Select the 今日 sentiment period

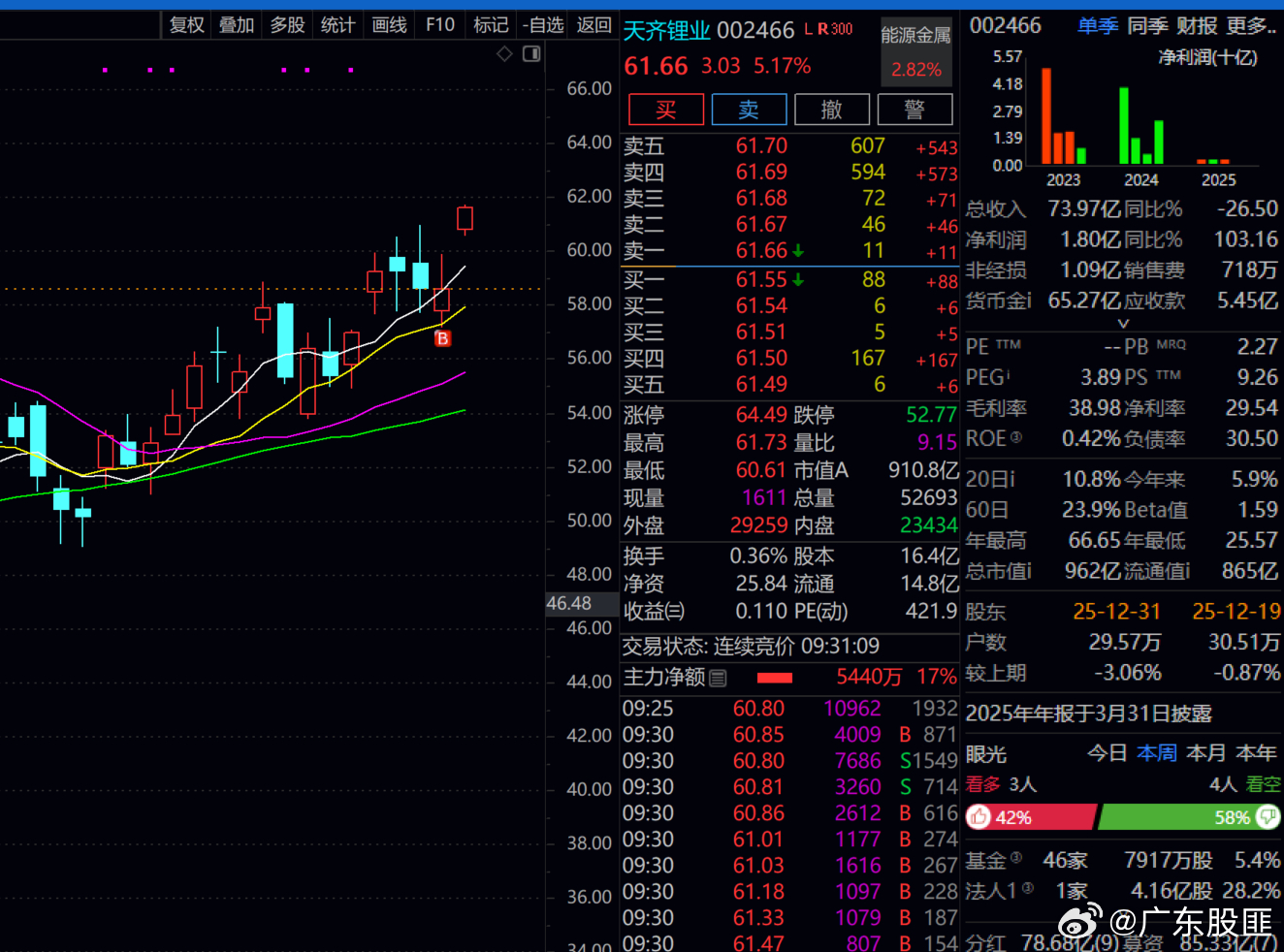[x=1107, y=753]
